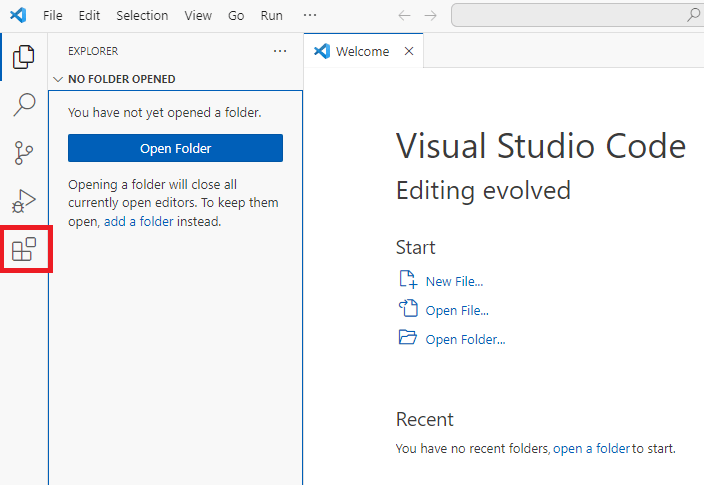Click New File... under Start
This screenshot has height=485, width=704.
point(454,281)
